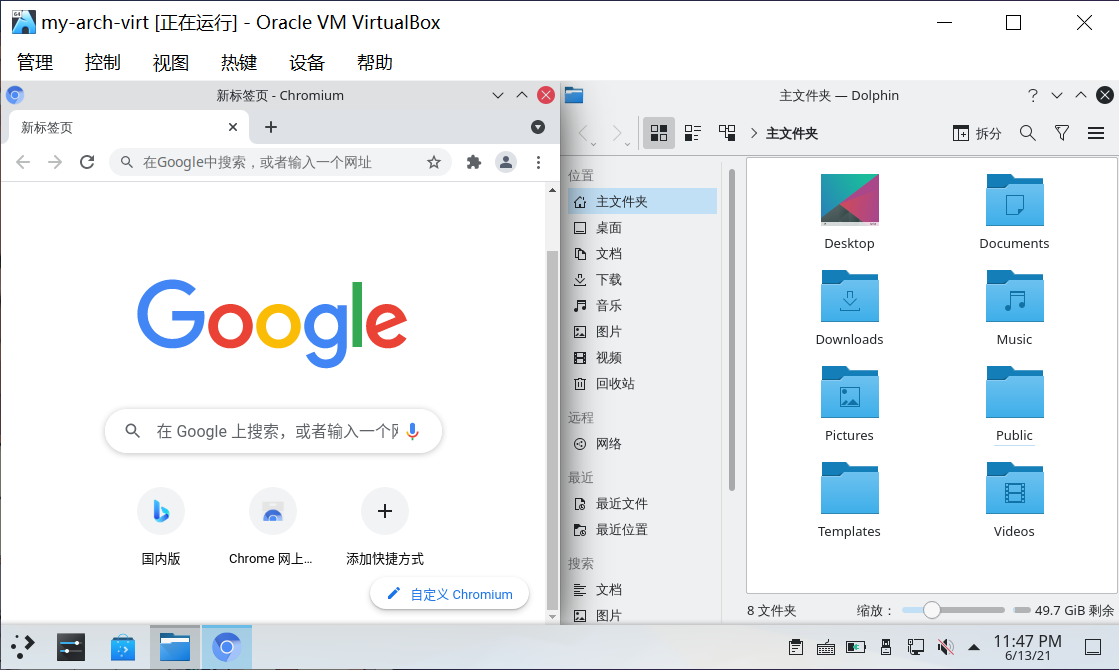This screenshot has width=1119, height=670.
Task: Click the 拆分 split view button
Action: click(976, 133)
